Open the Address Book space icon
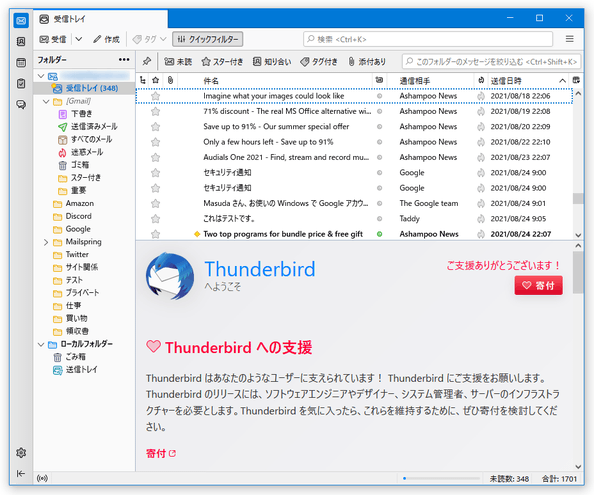 point(21,41)
